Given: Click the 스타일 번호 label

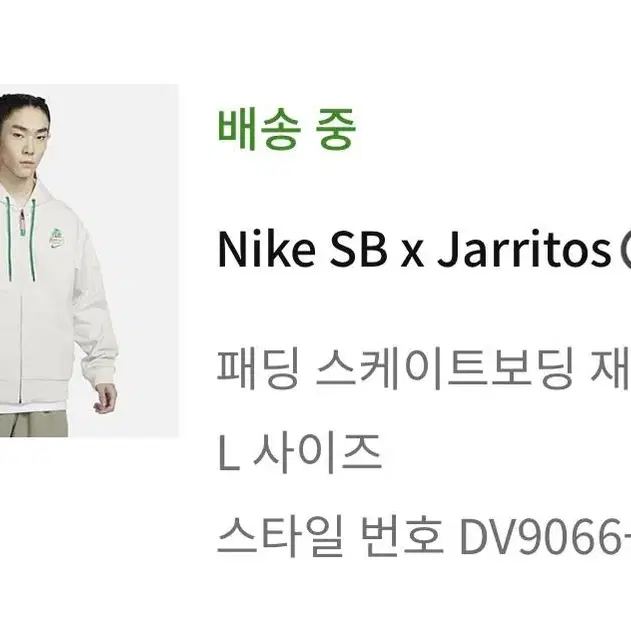Looking at the screenshot, I should click(x=330, y=536).
